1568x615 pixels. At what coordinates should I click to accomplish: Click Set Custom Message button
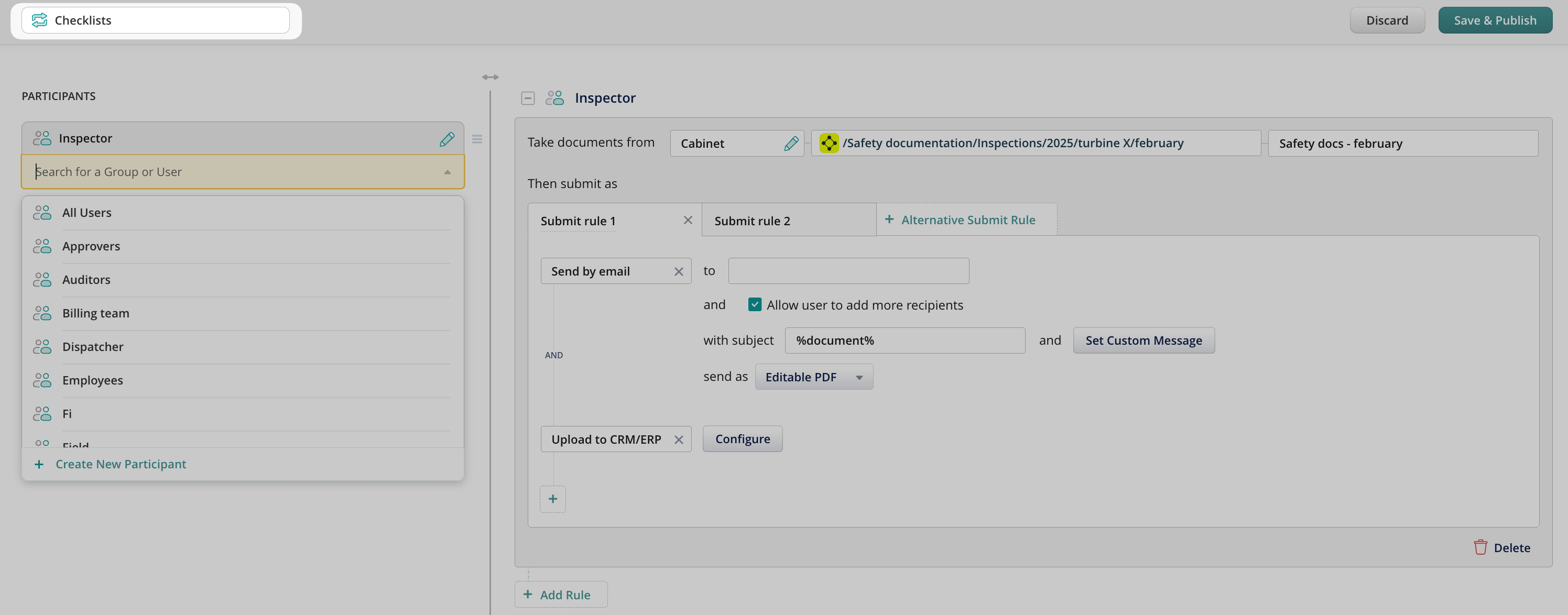point(1143,341)
